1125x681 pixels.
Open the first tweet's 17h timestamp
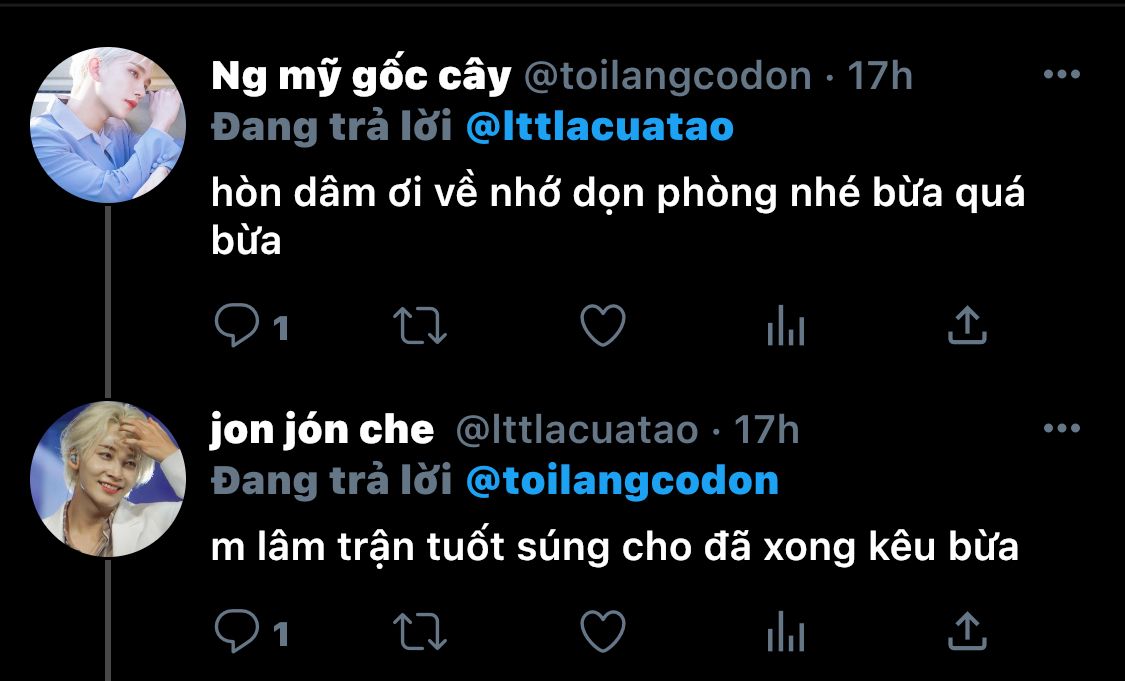click(880, 75)
